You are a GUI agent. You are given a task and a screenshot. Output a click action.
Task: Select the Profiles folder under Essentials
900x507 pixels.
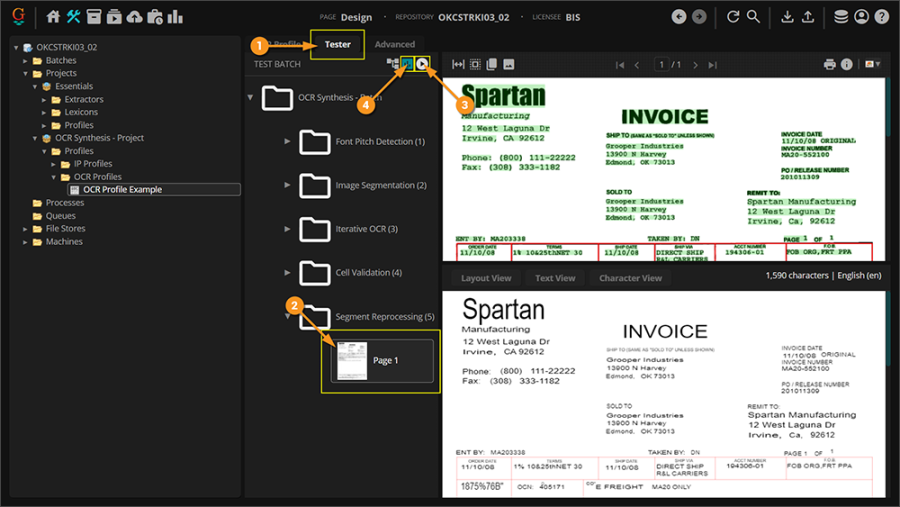coord(79,125)
